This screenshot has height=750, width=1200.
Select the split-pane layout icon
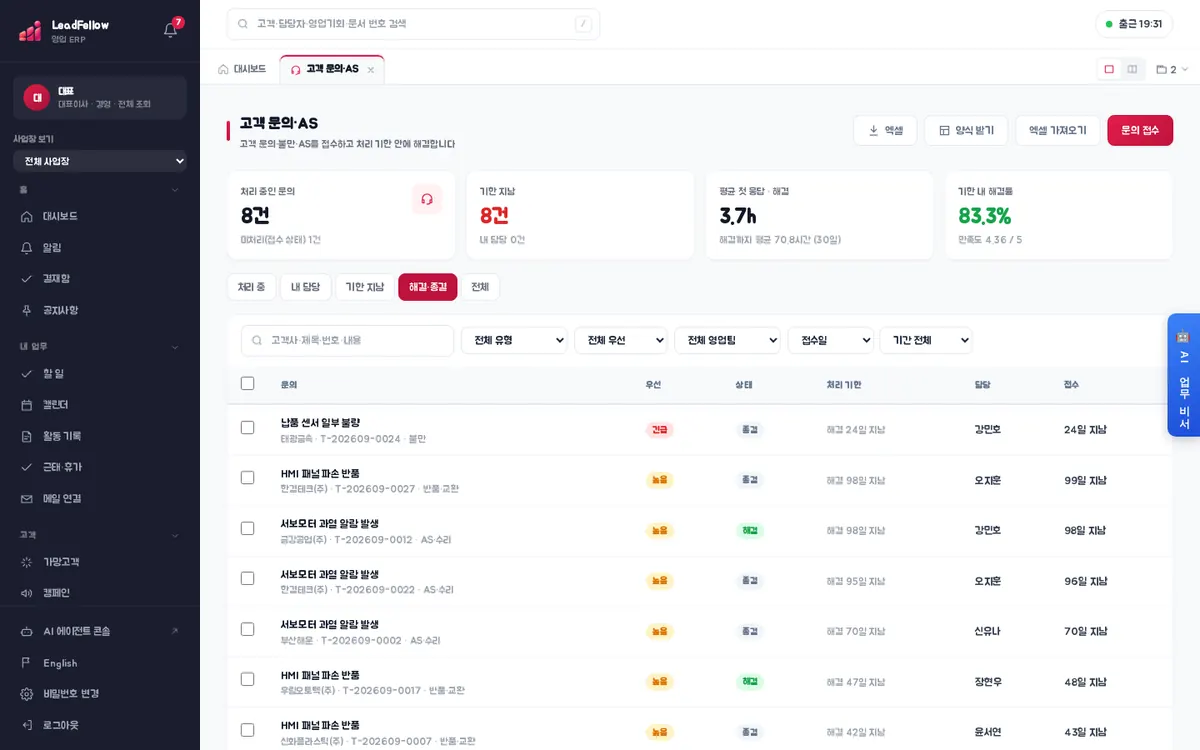(x=1132, y=69)
